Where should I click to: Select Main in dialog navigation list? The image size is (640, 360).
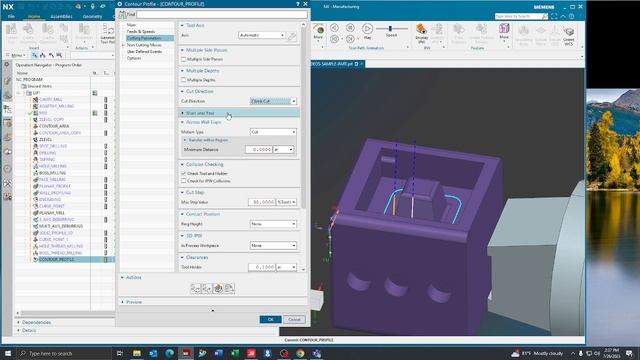tap(131, 25)
